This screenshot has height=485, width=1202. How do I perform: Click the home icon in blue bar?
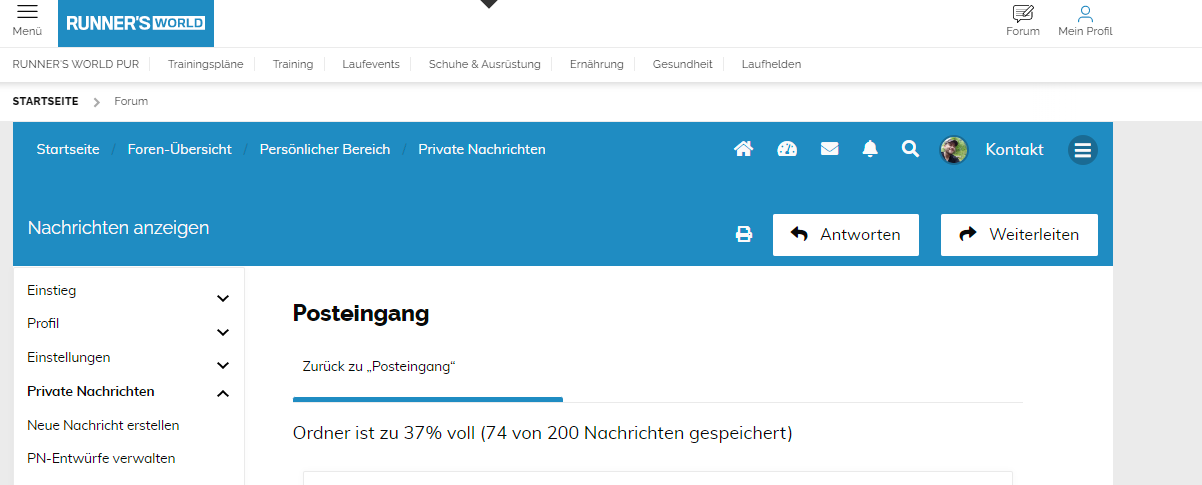743,149
